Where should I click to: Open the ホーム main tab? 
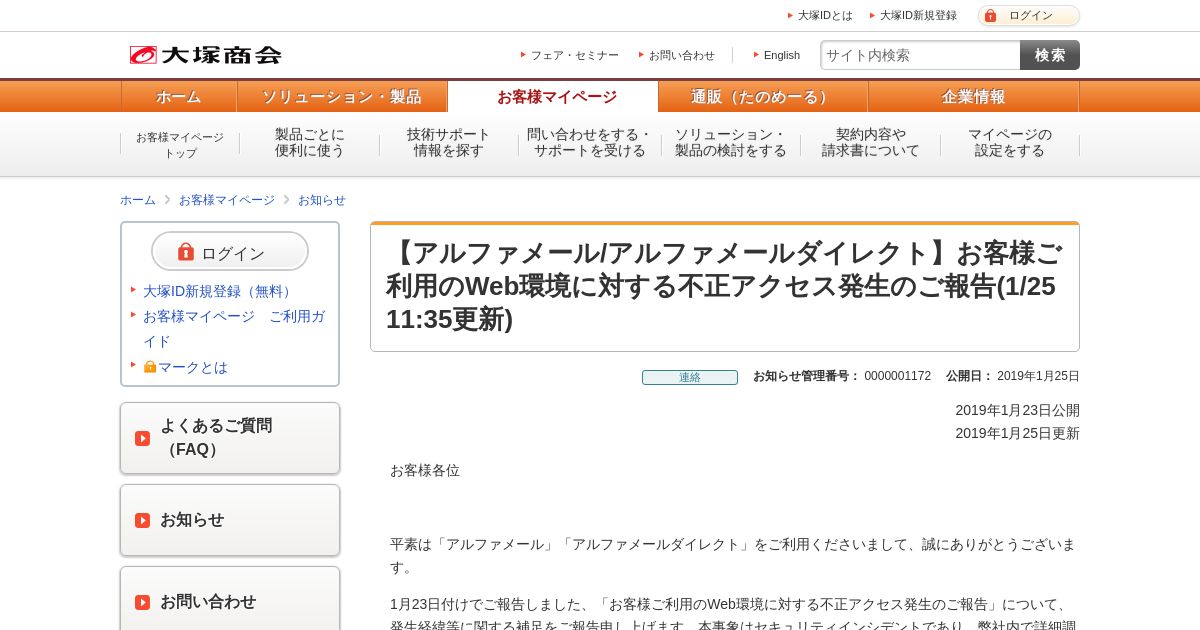pos(179,97)
